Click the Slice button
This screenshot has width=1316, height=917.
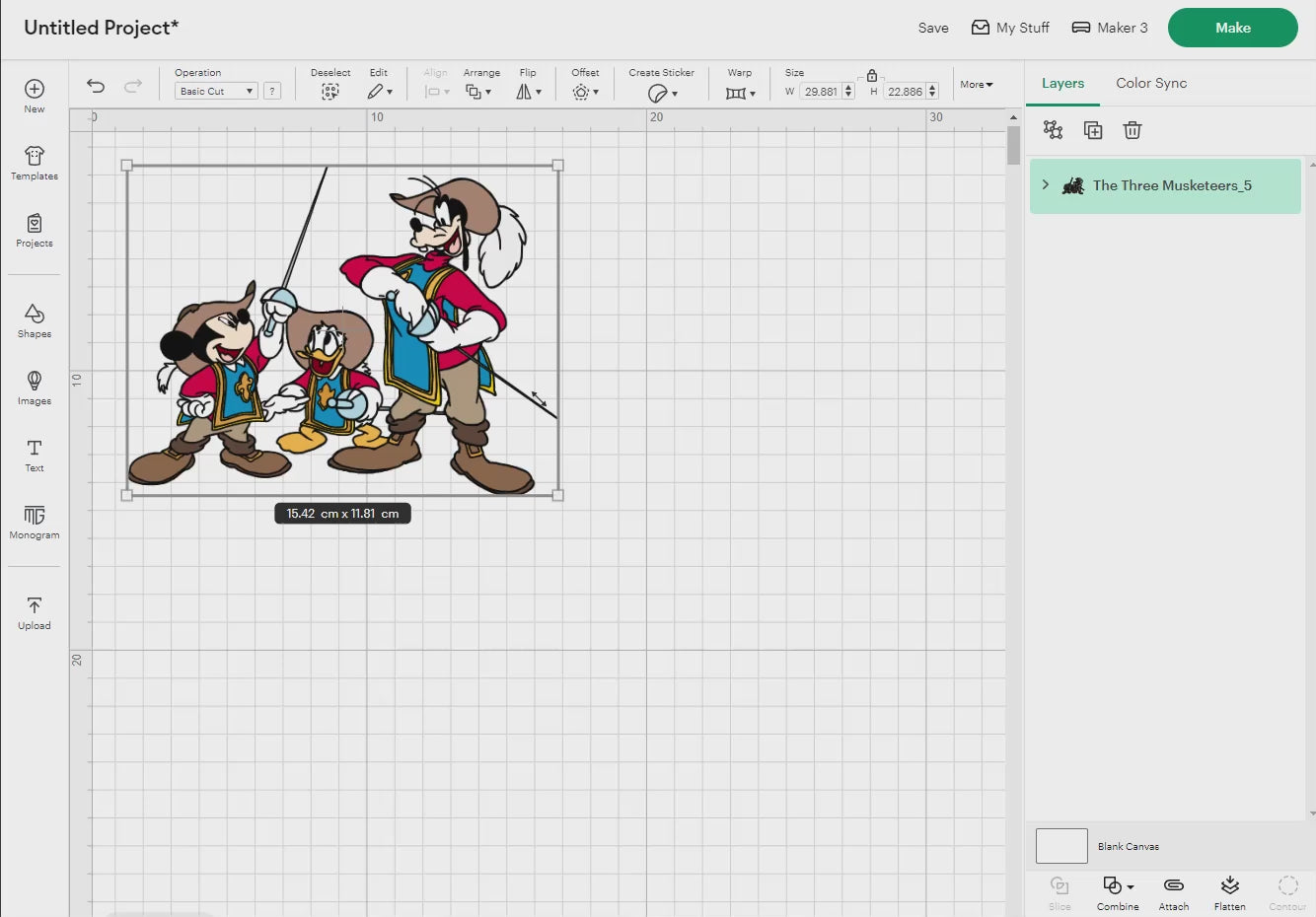1060,892
